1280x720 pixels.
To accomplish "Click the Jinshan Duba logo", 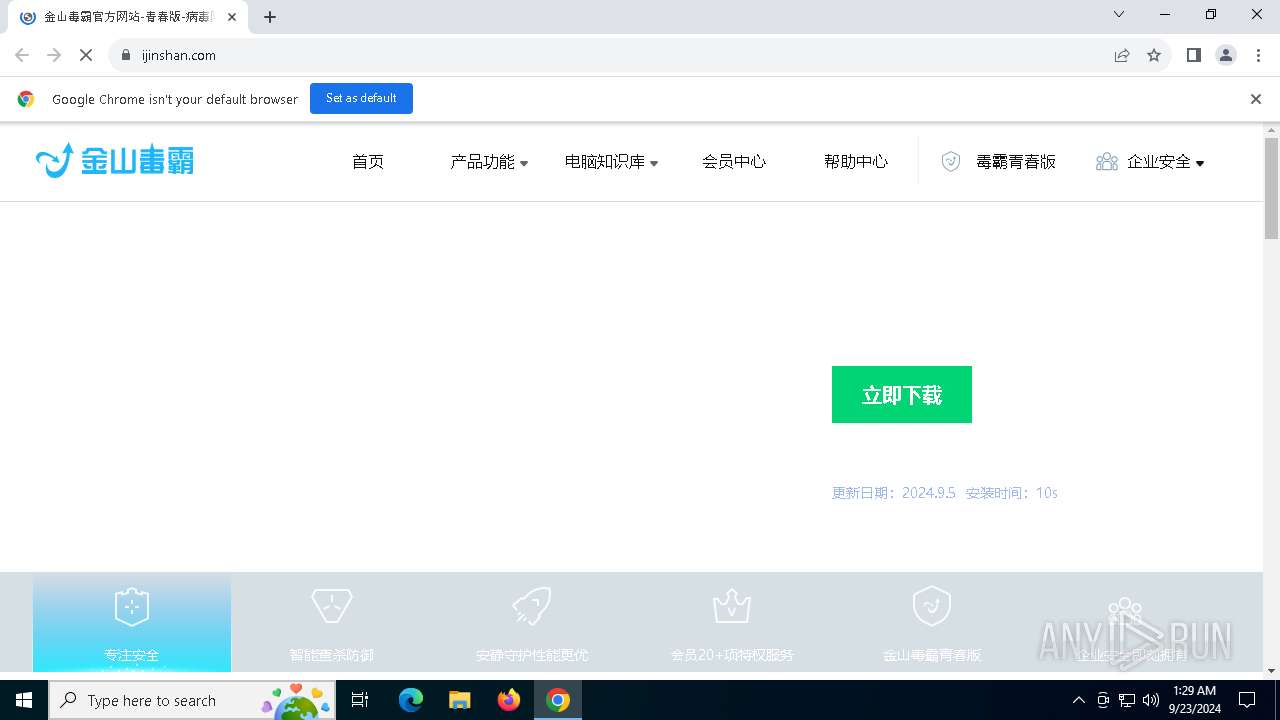I will (115, 160).
